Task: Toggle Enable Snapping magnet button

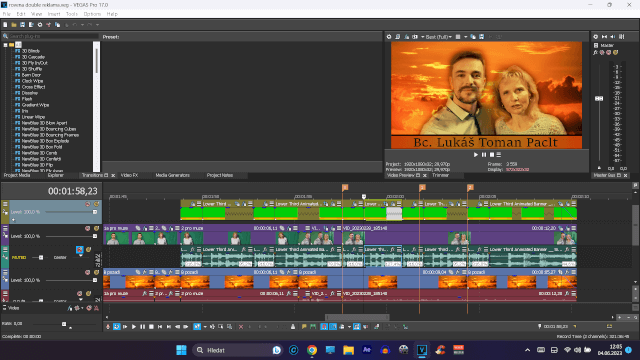Action: (324, 327)
